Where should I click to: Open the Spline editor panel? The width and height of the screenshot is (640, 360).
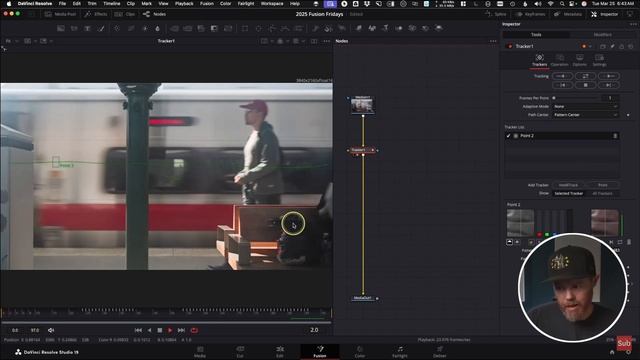tap(496, 14)
